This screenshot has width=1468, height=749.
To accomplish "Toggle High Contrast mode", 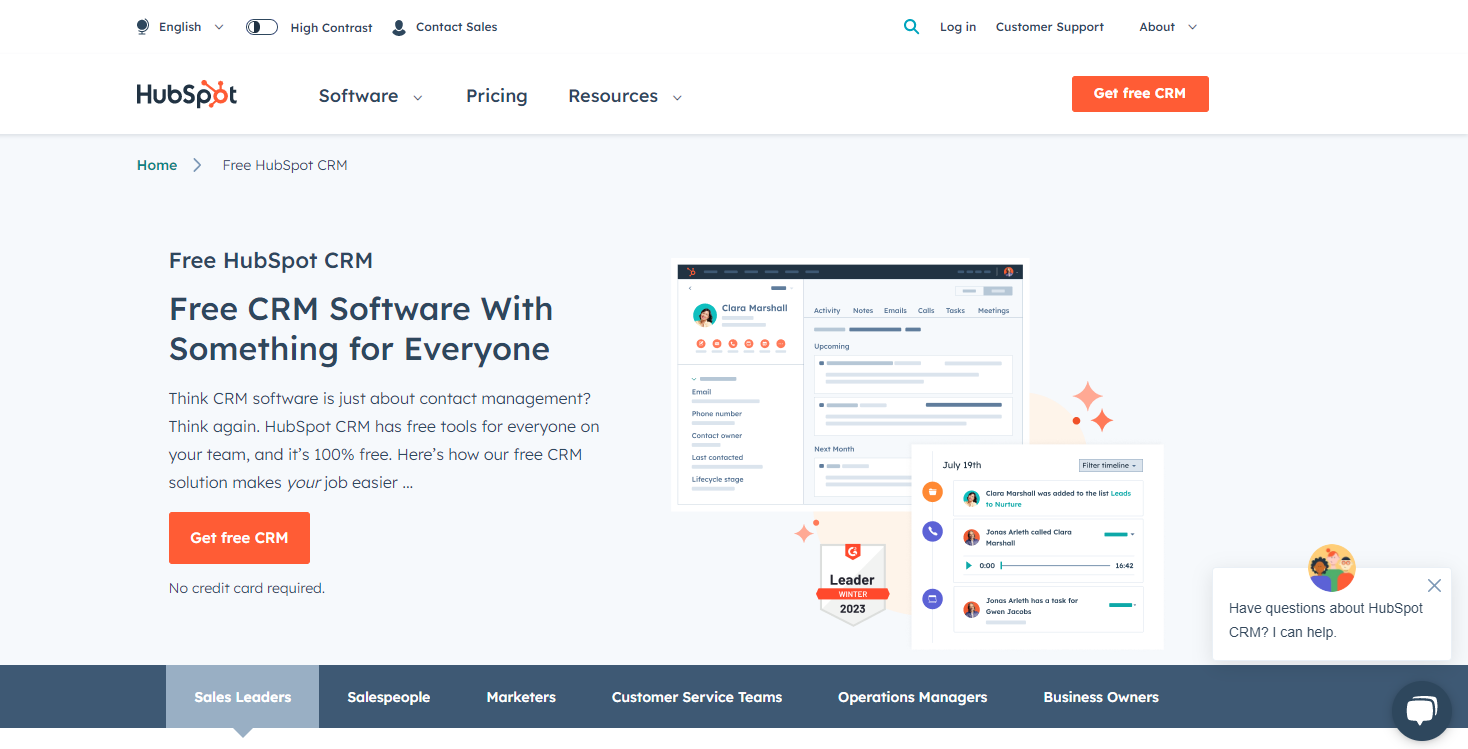I will [x=262, y=27].
